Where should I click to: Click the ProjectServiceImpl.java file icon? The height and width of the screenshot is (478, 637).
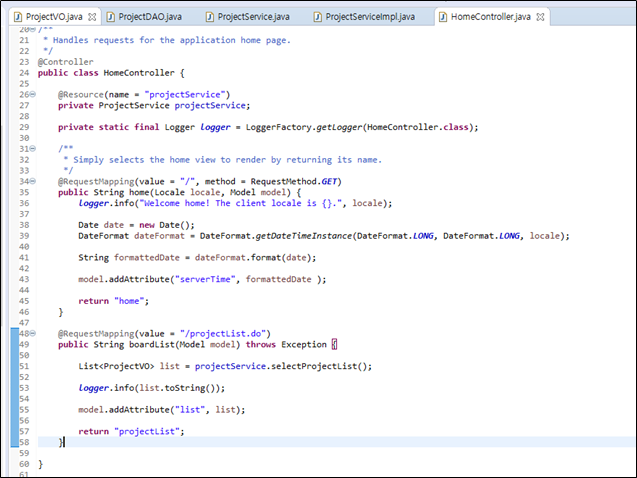pos(318,17)
